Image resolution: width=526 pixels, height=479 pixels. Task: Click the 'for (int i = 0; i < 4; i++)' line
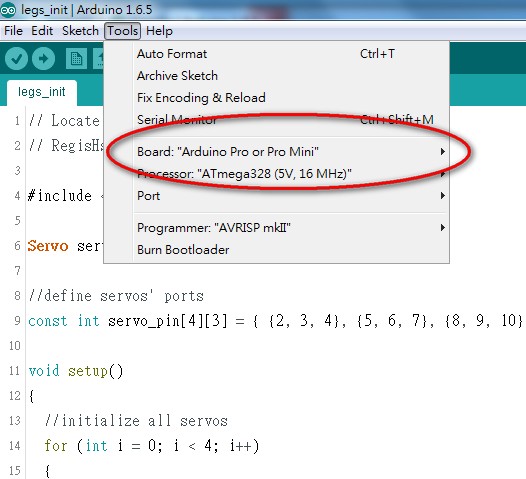[152, 446]
